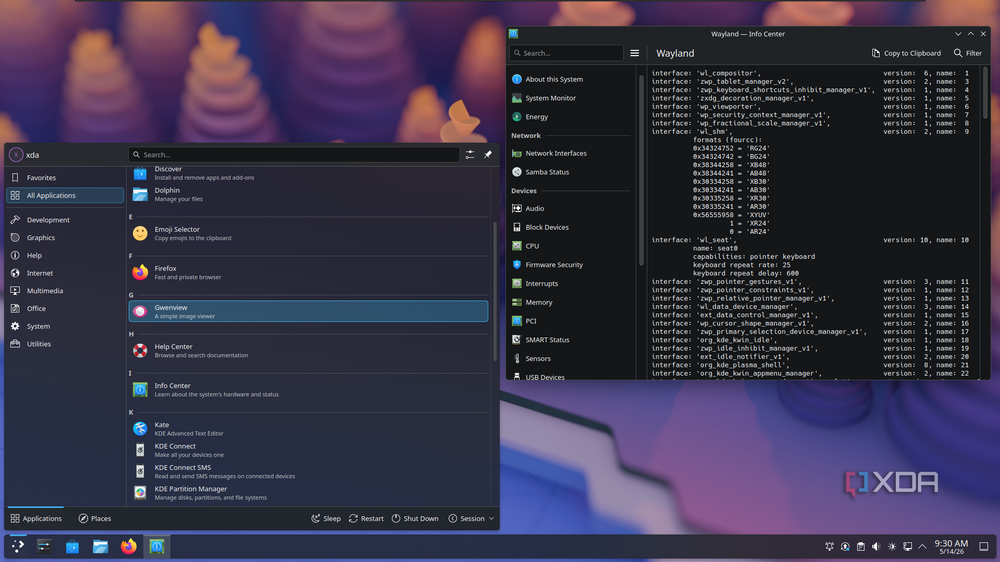Click Filter button in Info Center

968,53
